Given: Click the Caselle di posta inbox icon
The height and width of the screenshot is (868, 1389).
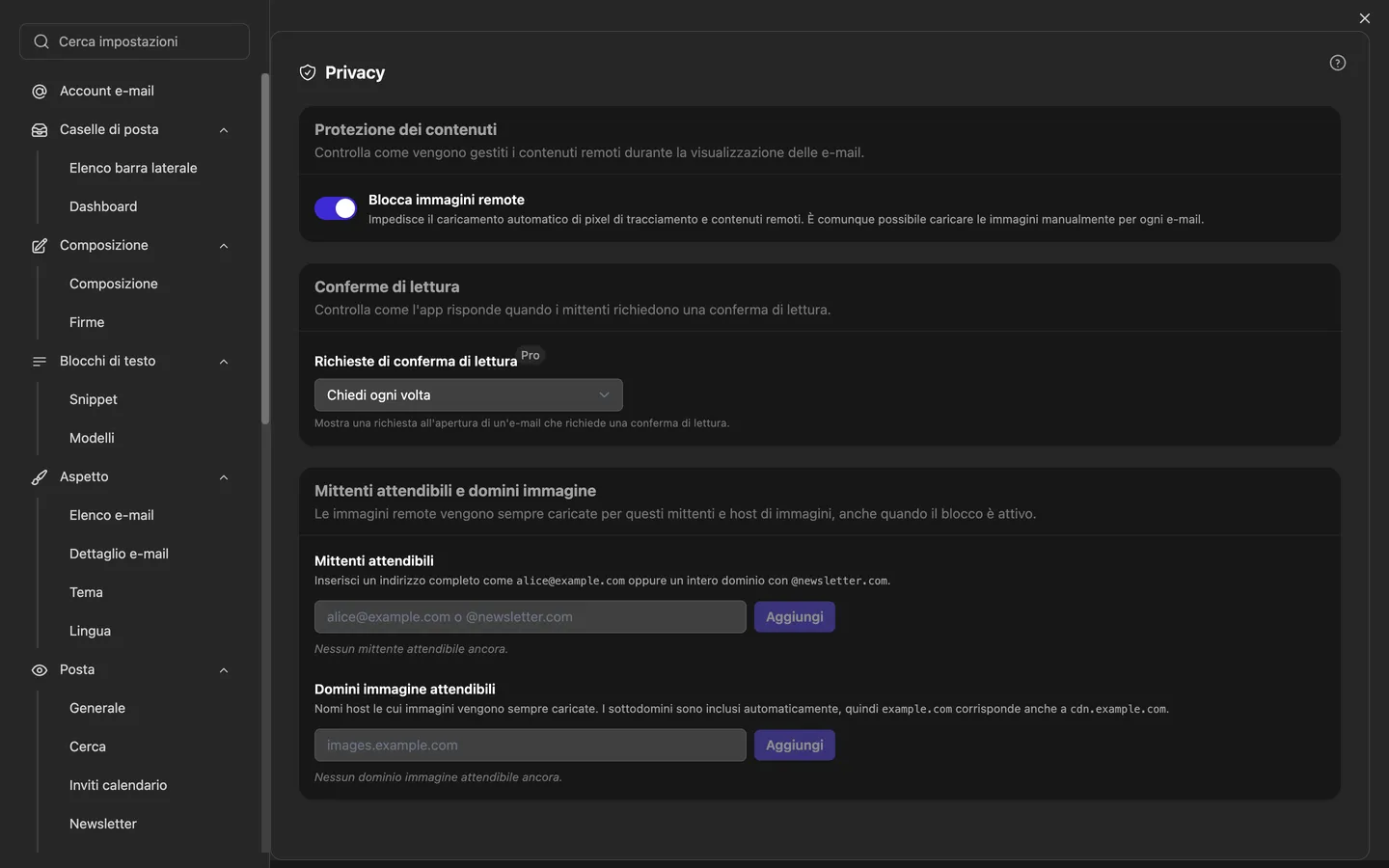Looking at the screenshot, I should click(x=40, y=130).
